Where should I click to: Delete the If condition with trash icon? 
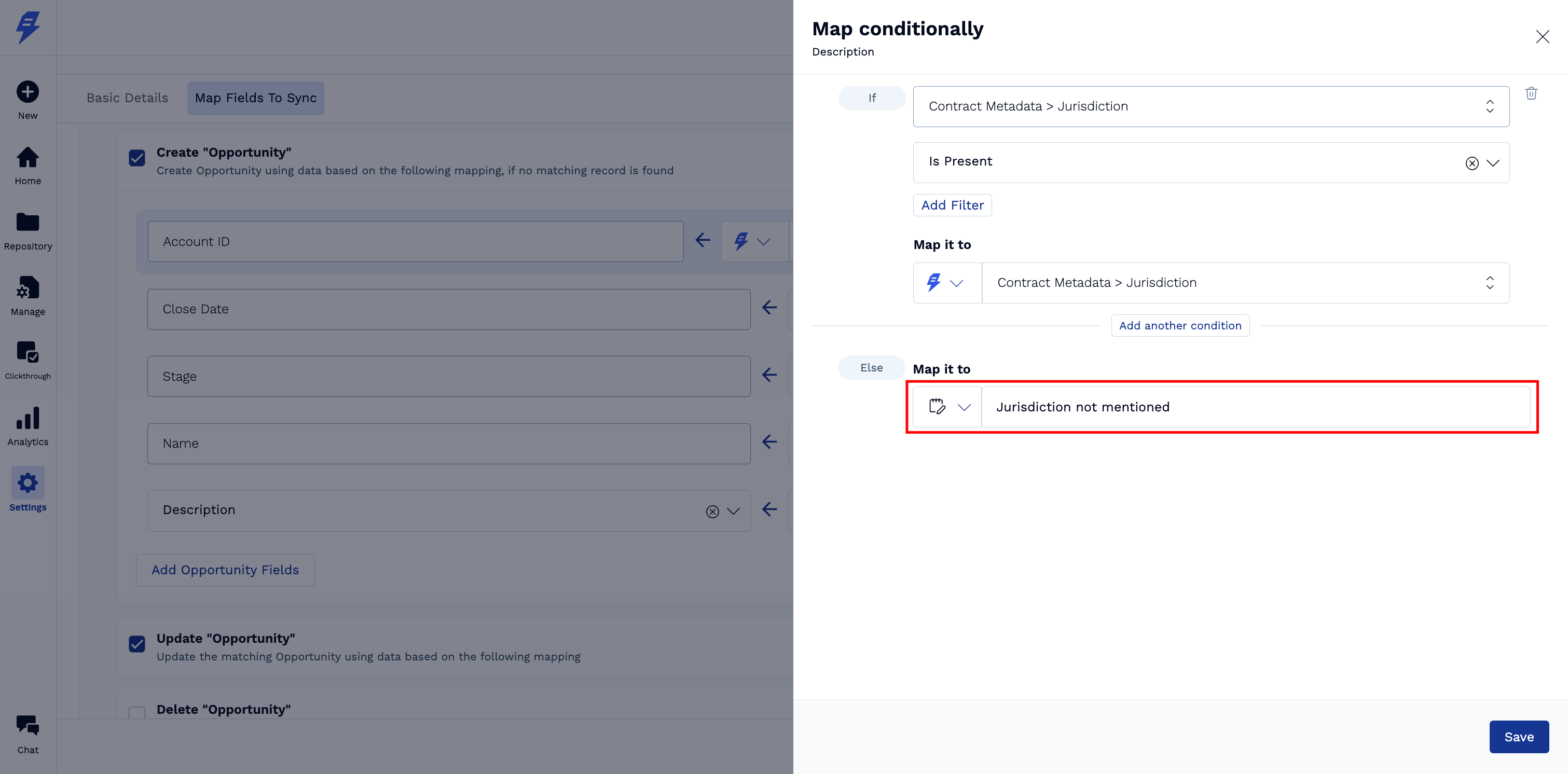coord(1531,93)
